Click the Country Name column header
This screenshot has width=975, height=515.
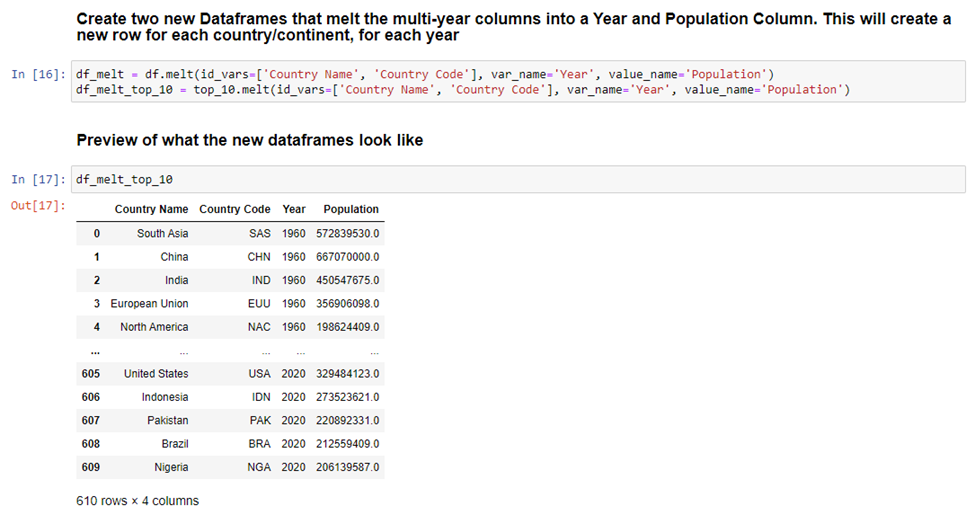coord(151,209)
